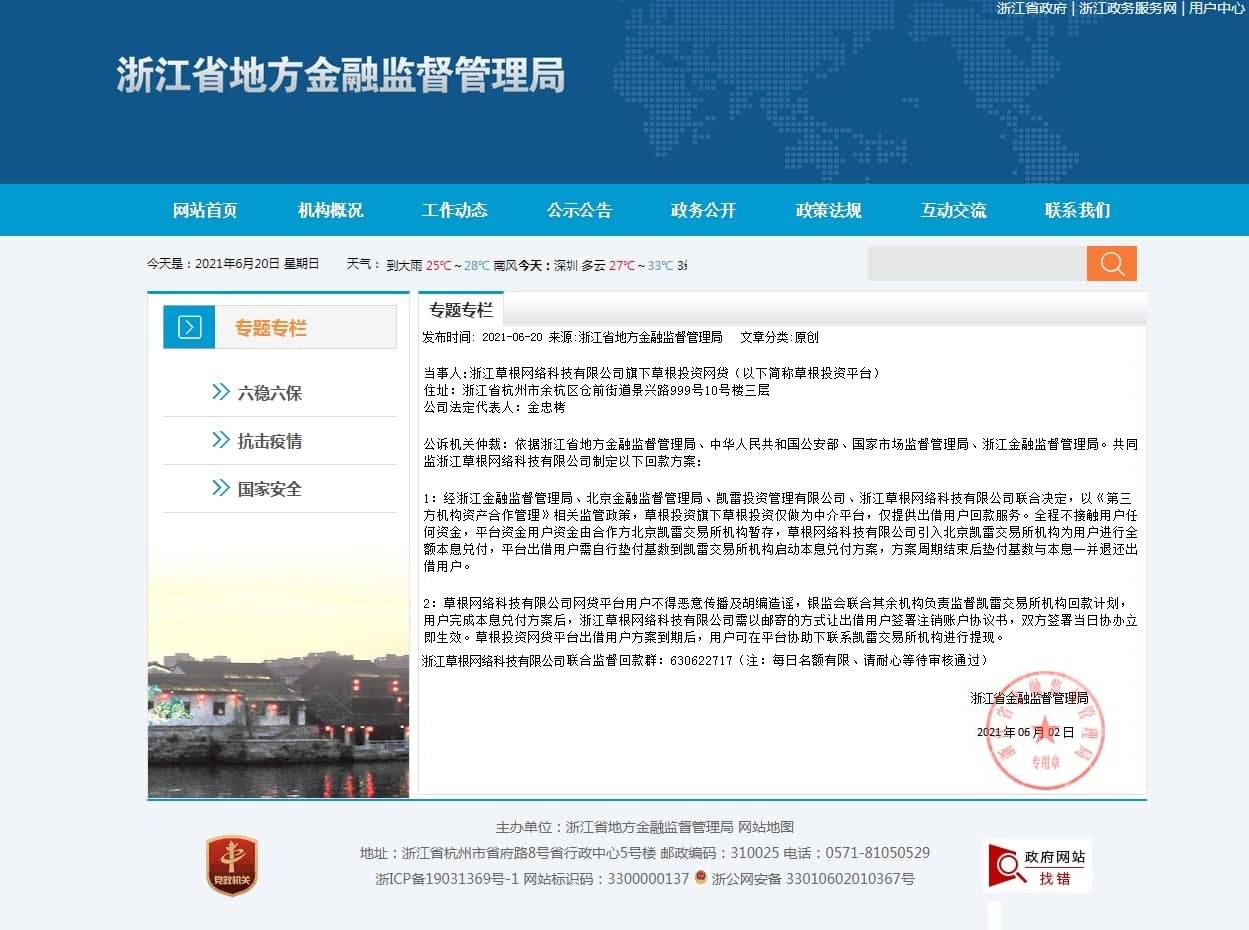Go to 工作动态 in the navigation bar
1249x930 pixels.
(x=454, y=210)
